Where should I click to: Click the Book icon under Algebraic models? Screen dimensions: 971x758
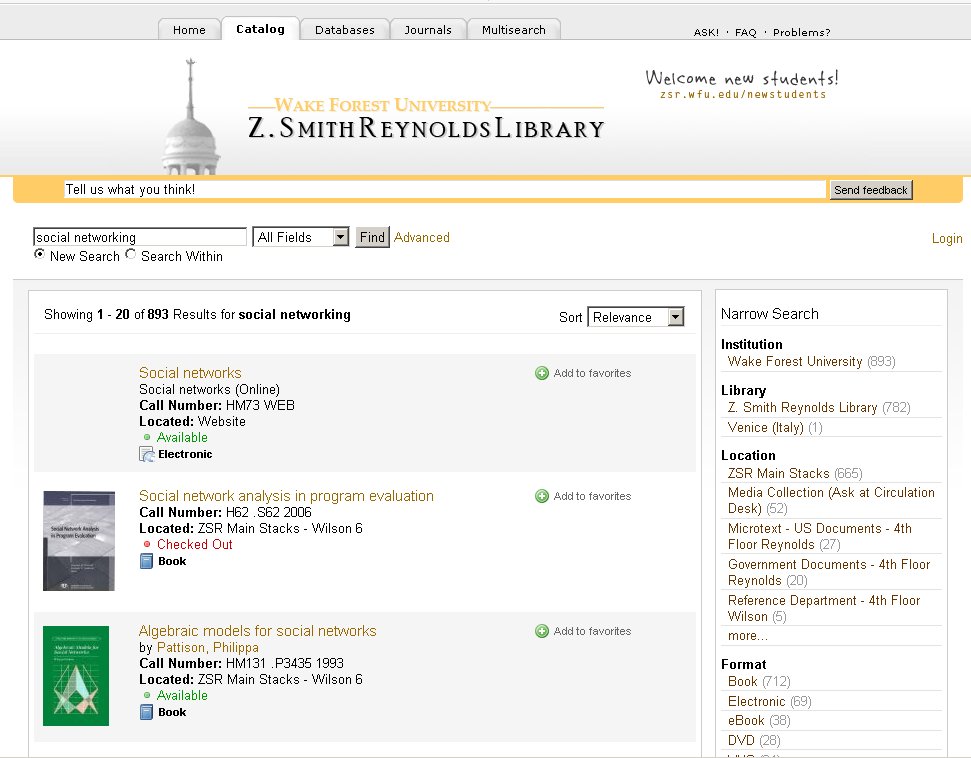pos(146,712)
